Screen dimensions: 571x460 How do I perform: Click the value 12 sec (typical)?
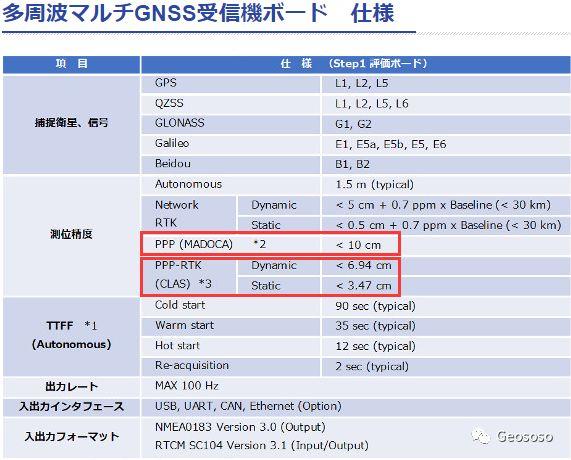375,346
